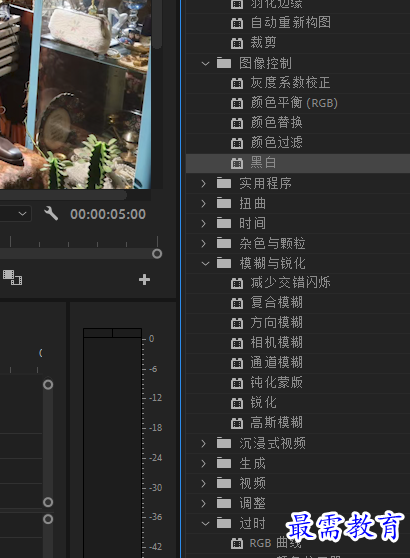The height and width of the screenshot is (558, 410).
Task: Select the 钝化蒙版 effect
Action: [277, 383]
